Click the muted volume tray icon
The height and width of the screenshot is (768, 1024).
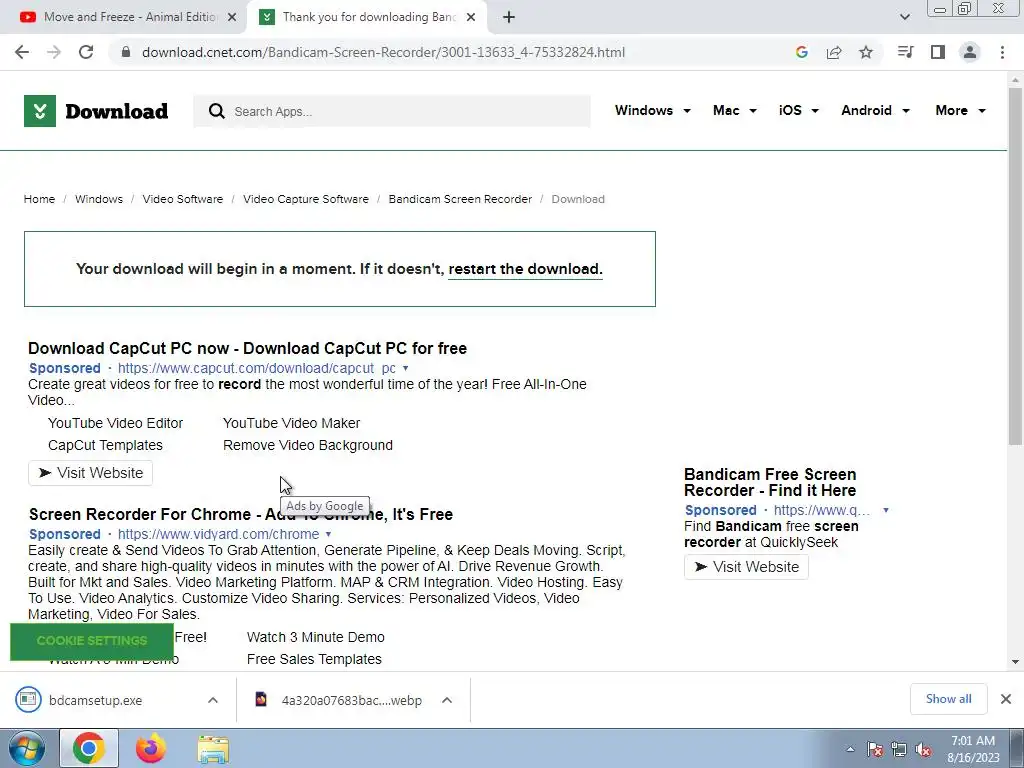tap(923, 750)
